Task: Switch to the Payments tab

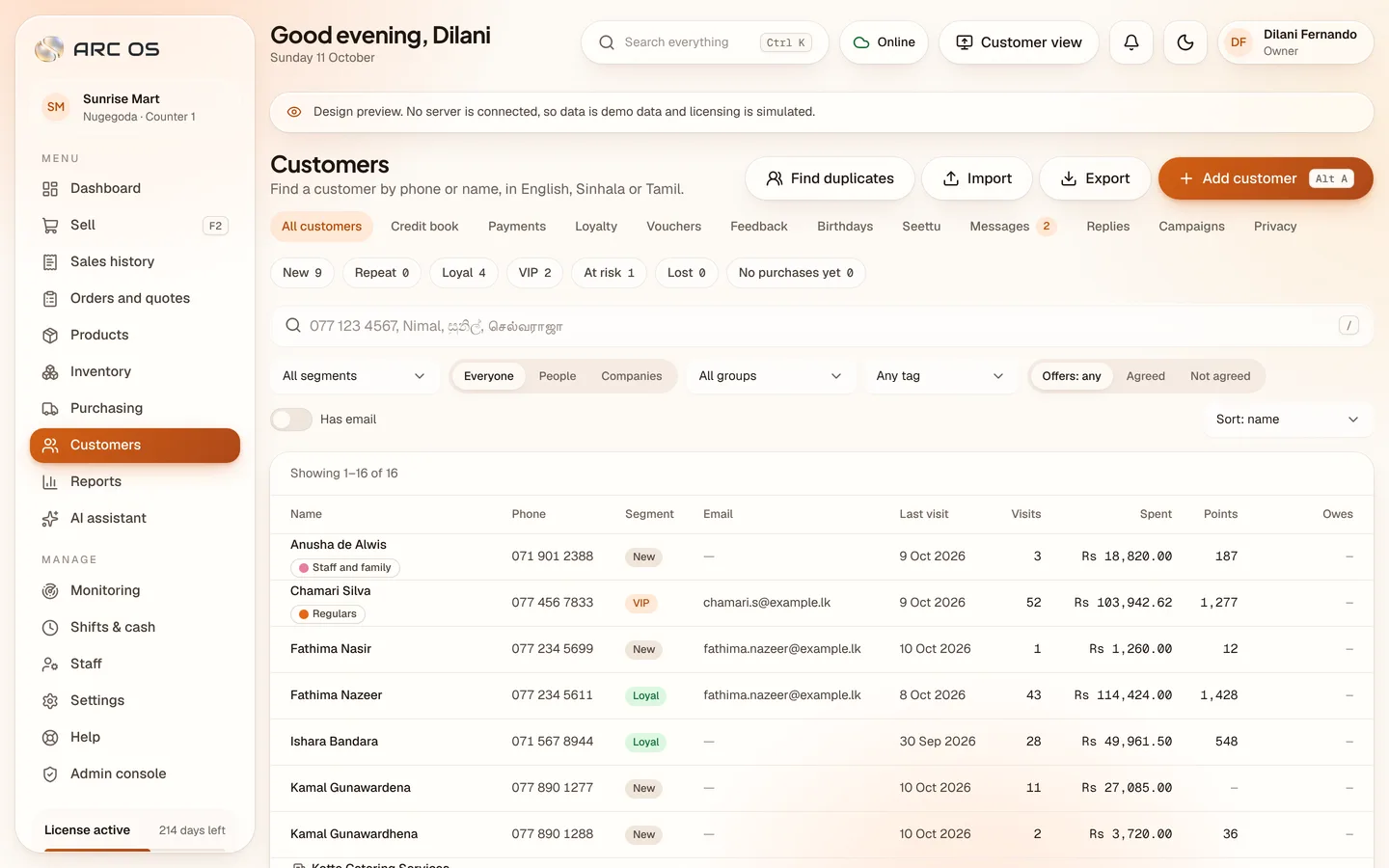Action: pyautogui.click(x=517, y=227)
